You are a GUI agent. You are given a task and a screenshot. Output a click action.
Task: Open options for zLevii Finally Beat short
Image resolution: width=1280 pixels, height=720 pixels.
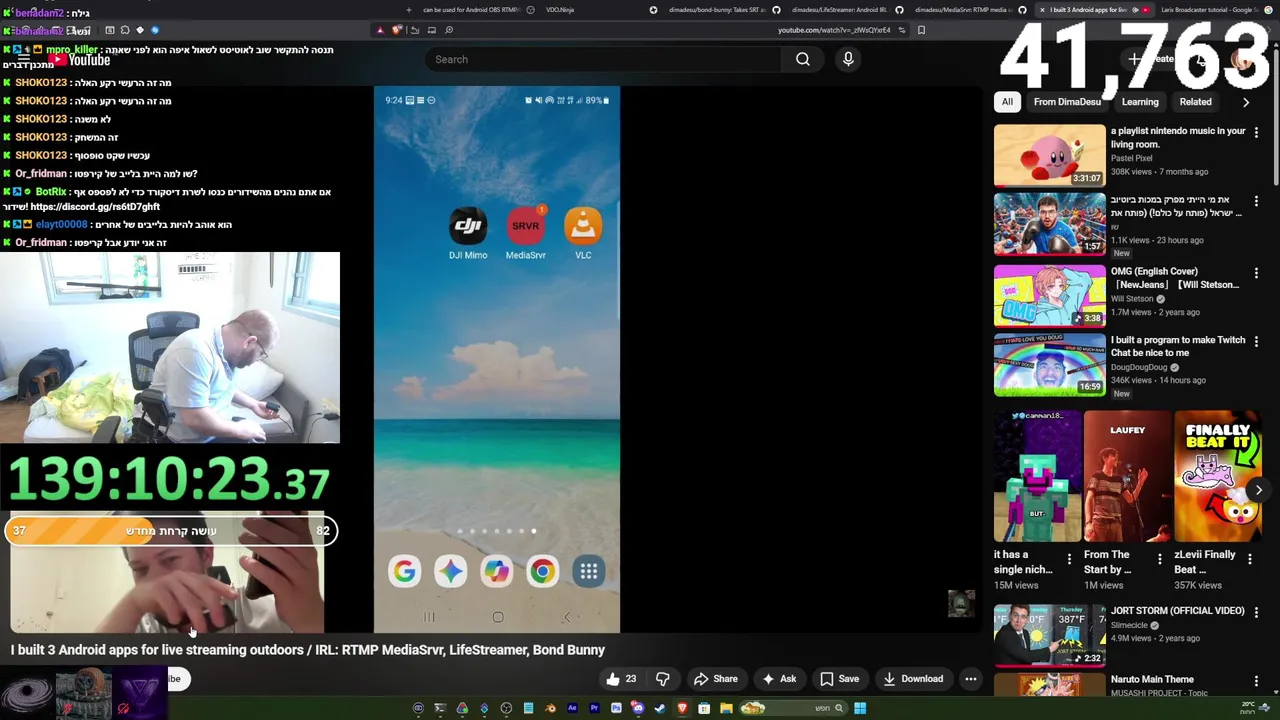tap(1249, 559)
